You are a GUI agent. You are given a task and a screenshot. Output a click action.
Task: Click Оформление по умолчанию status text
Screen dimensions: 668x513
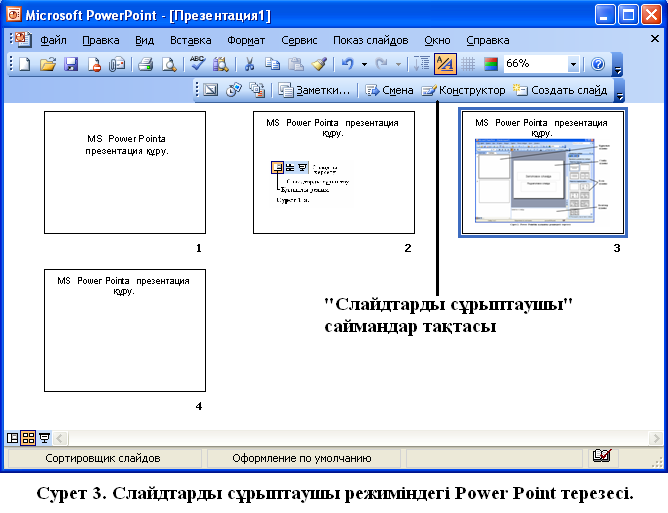[302, 458]
